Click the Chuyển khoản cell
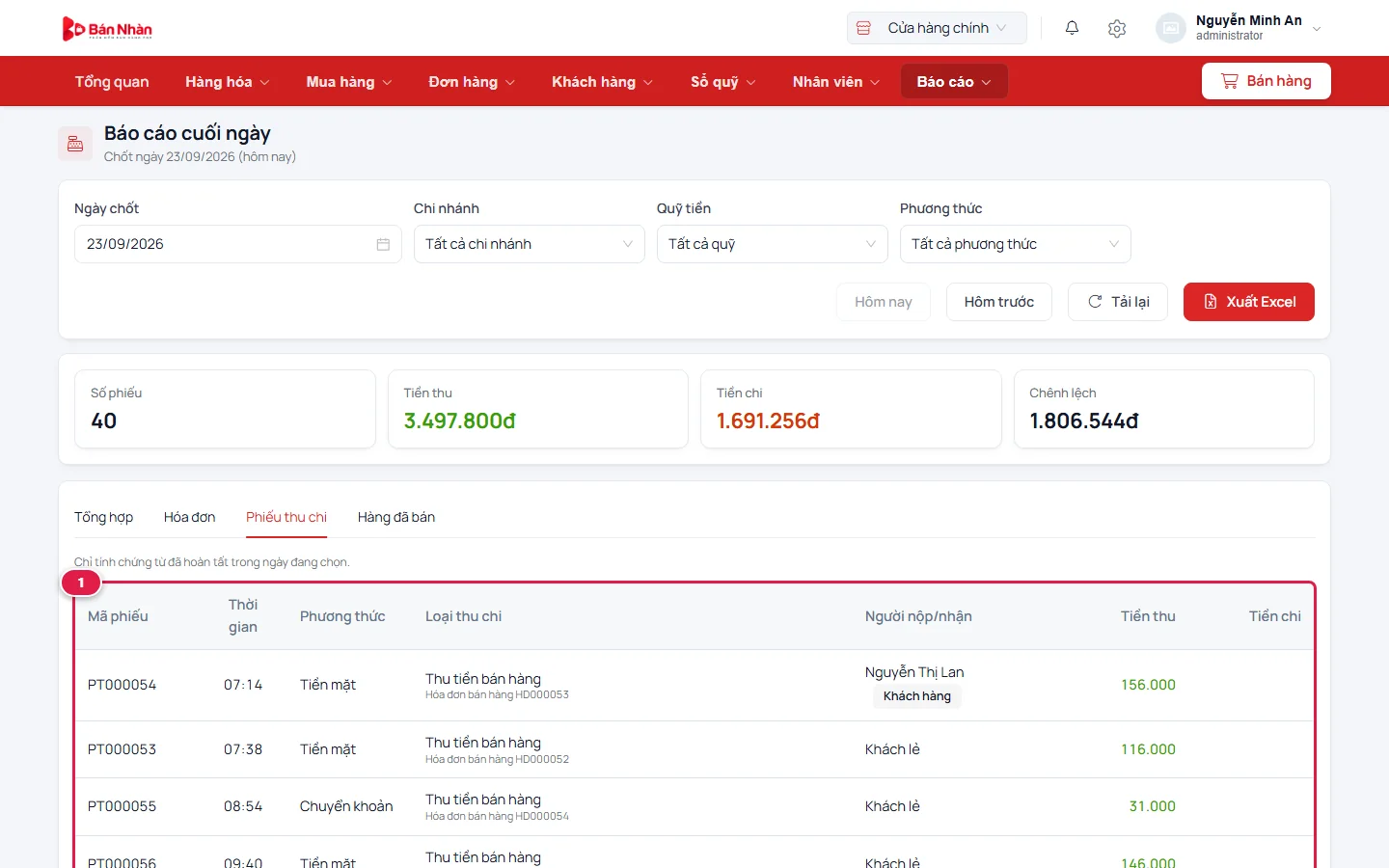The width and height of the screenshot is (1389, 868). click(346, 806)
